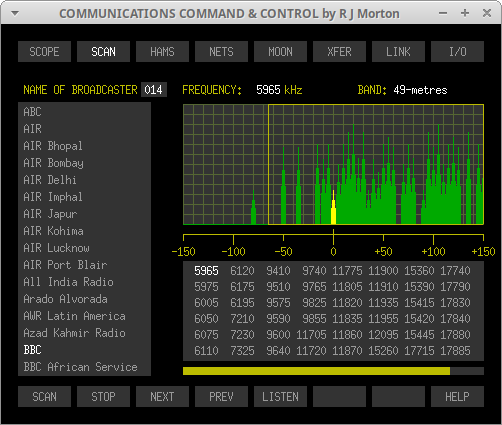Viewport: 502px width, 425px height.
Task: Click the +50 mark on frequency scale
Action: pyautogui.click(x=383, y=251)
